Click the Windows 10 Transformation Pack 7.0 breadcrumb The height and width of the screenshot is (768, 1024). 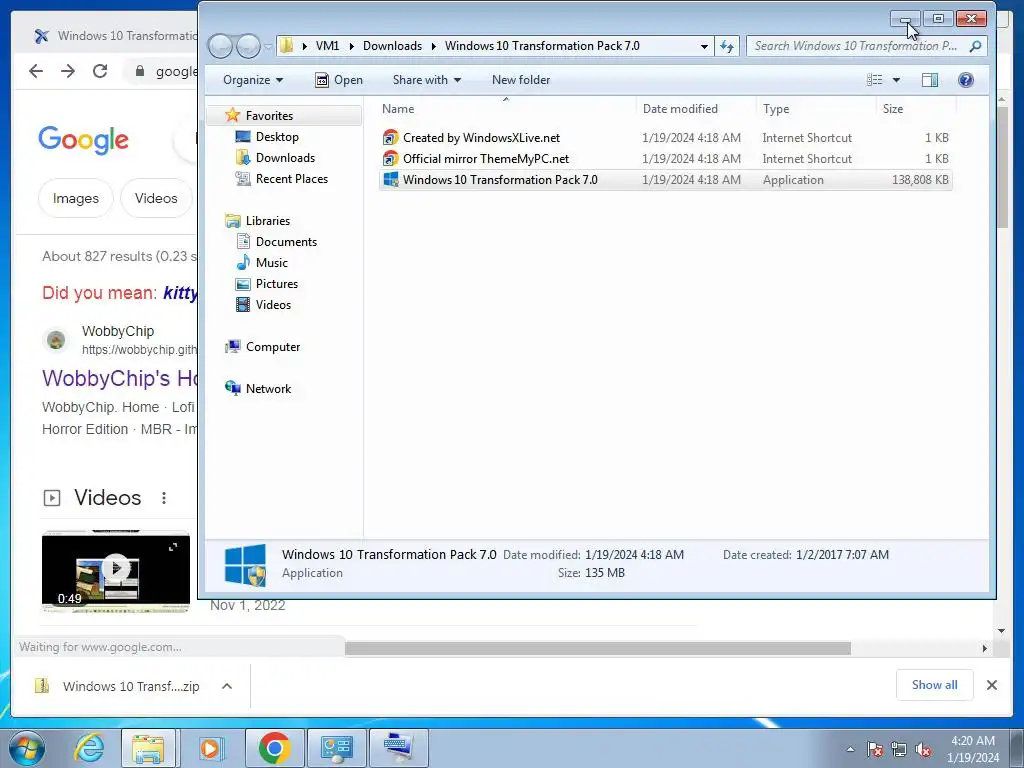tap(542, 46)
